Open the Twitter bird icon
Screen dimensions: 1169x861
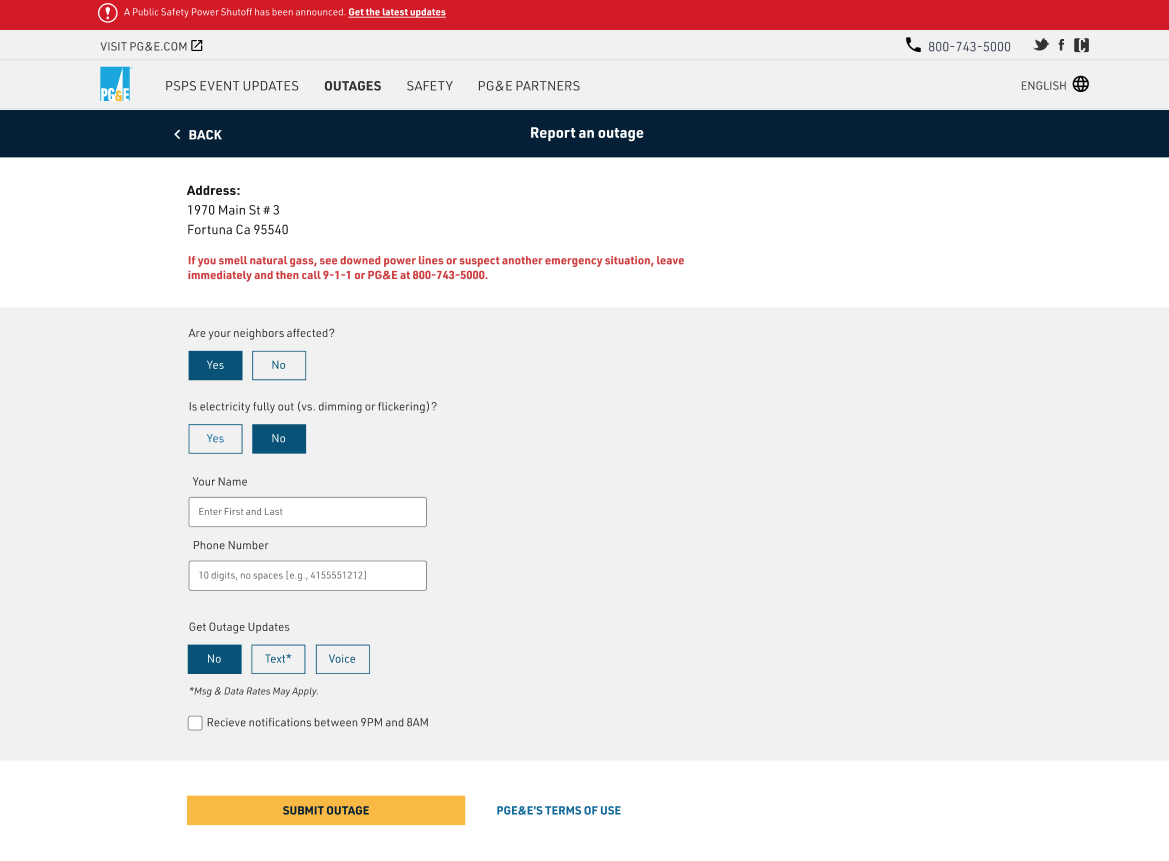1041,45
